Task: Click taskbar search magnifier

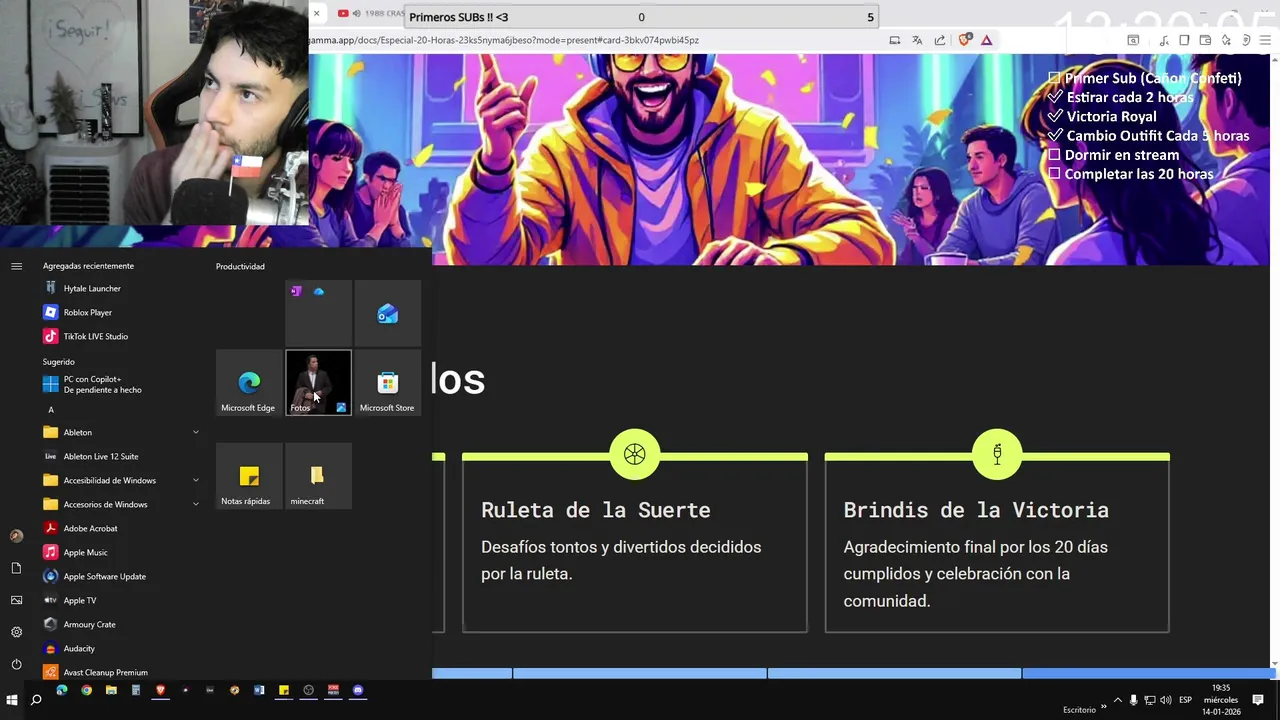Action: (x=36, y=700)
